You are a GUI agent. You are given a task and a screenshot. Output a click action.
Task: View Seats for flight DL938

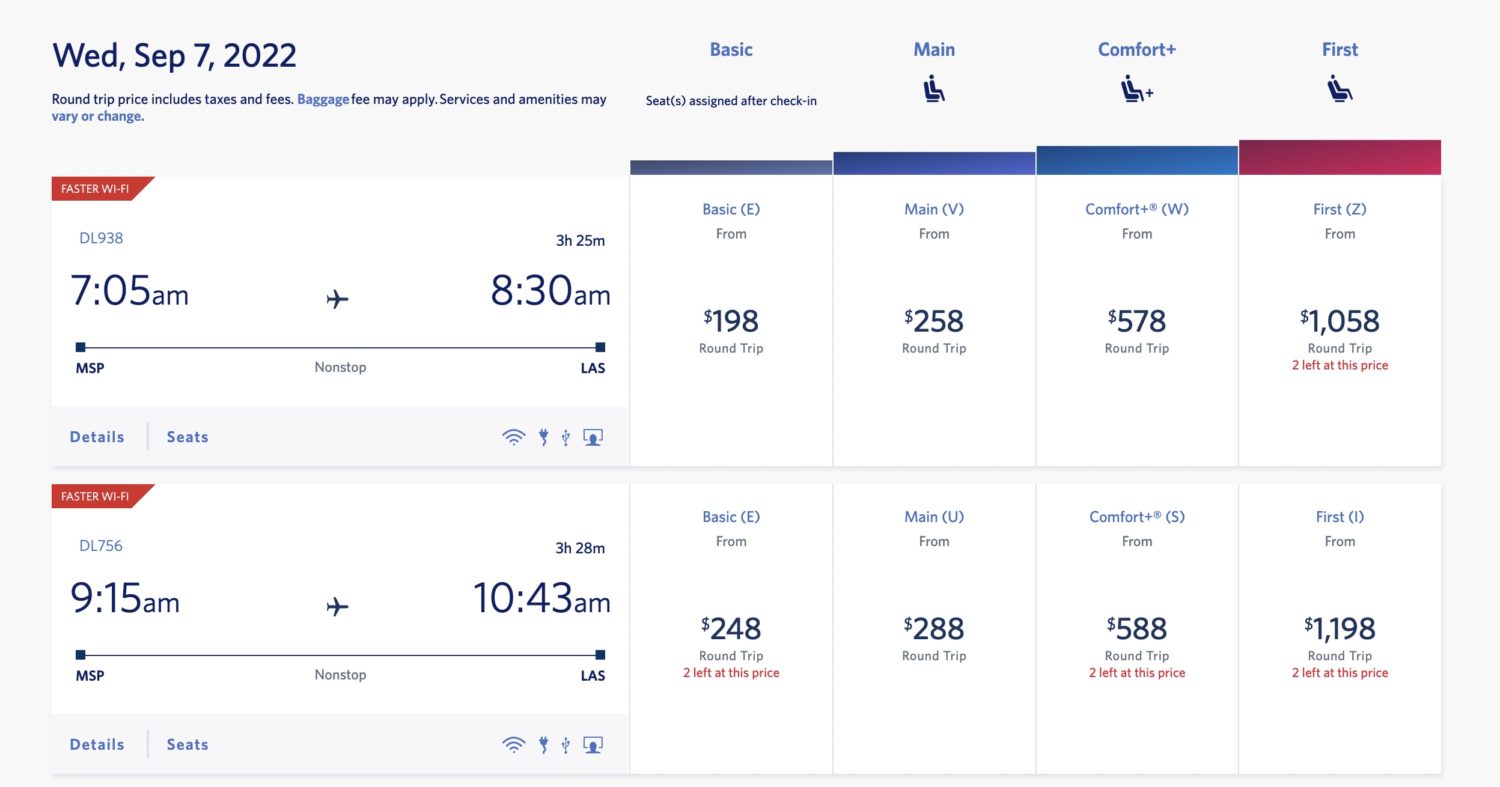pos(186,436)
